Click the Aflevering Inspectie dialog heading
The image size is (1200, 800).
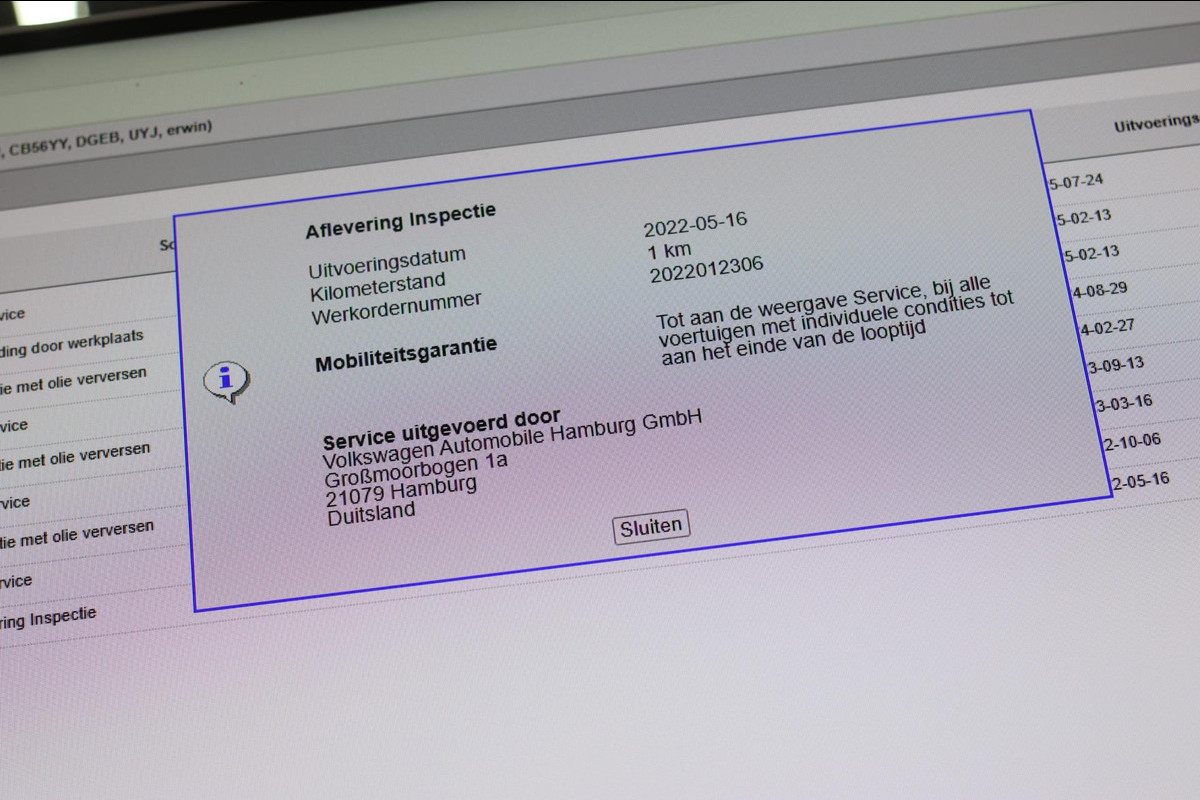click(x=400, y=221)
